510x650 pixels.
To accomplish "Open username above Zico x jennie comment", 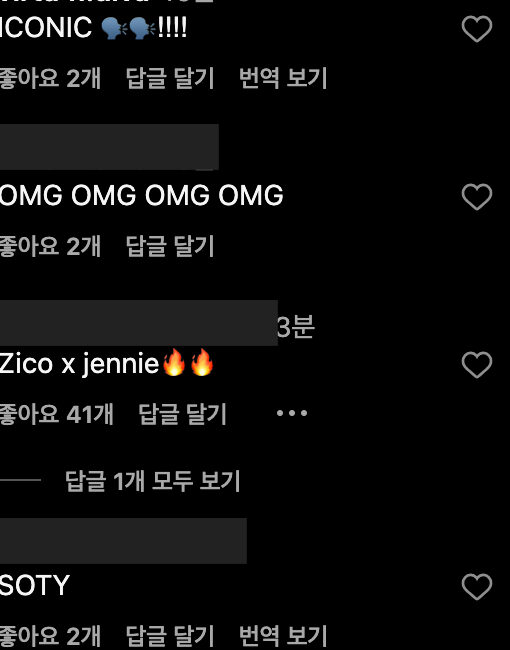I will pos(138,323).
